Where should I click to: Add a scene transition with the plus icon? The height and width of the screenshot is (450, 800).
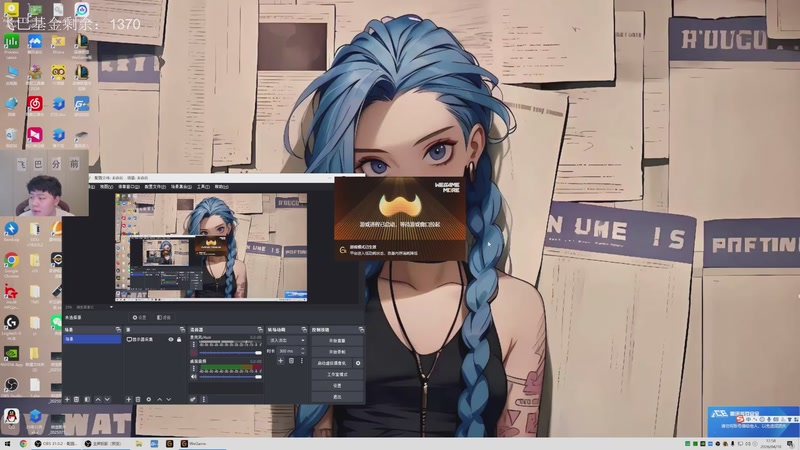(x=280, y=361)
